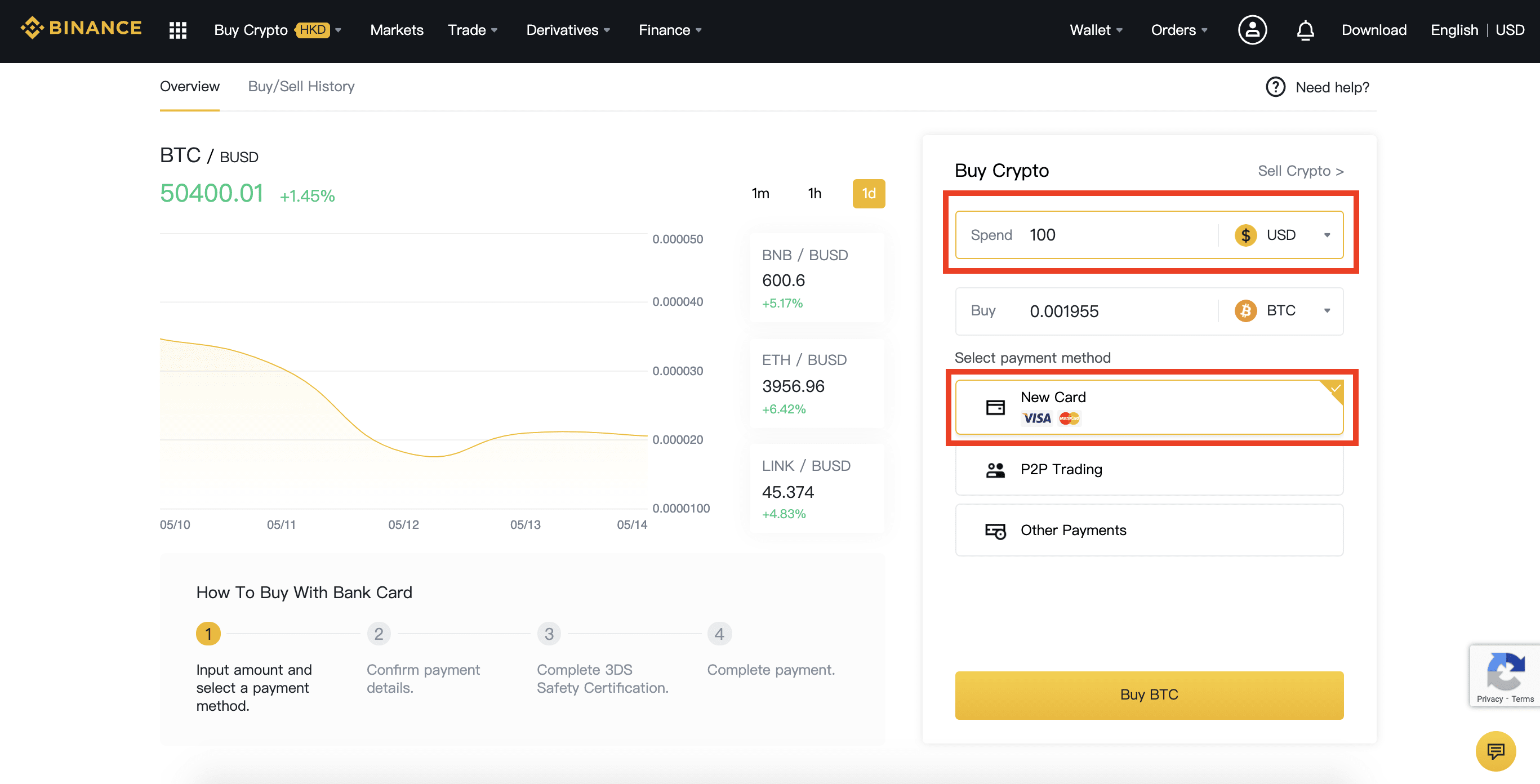Open reCAPTCHA Terms link
The height and width of the screenshot is (784, 1540).
1522,698
